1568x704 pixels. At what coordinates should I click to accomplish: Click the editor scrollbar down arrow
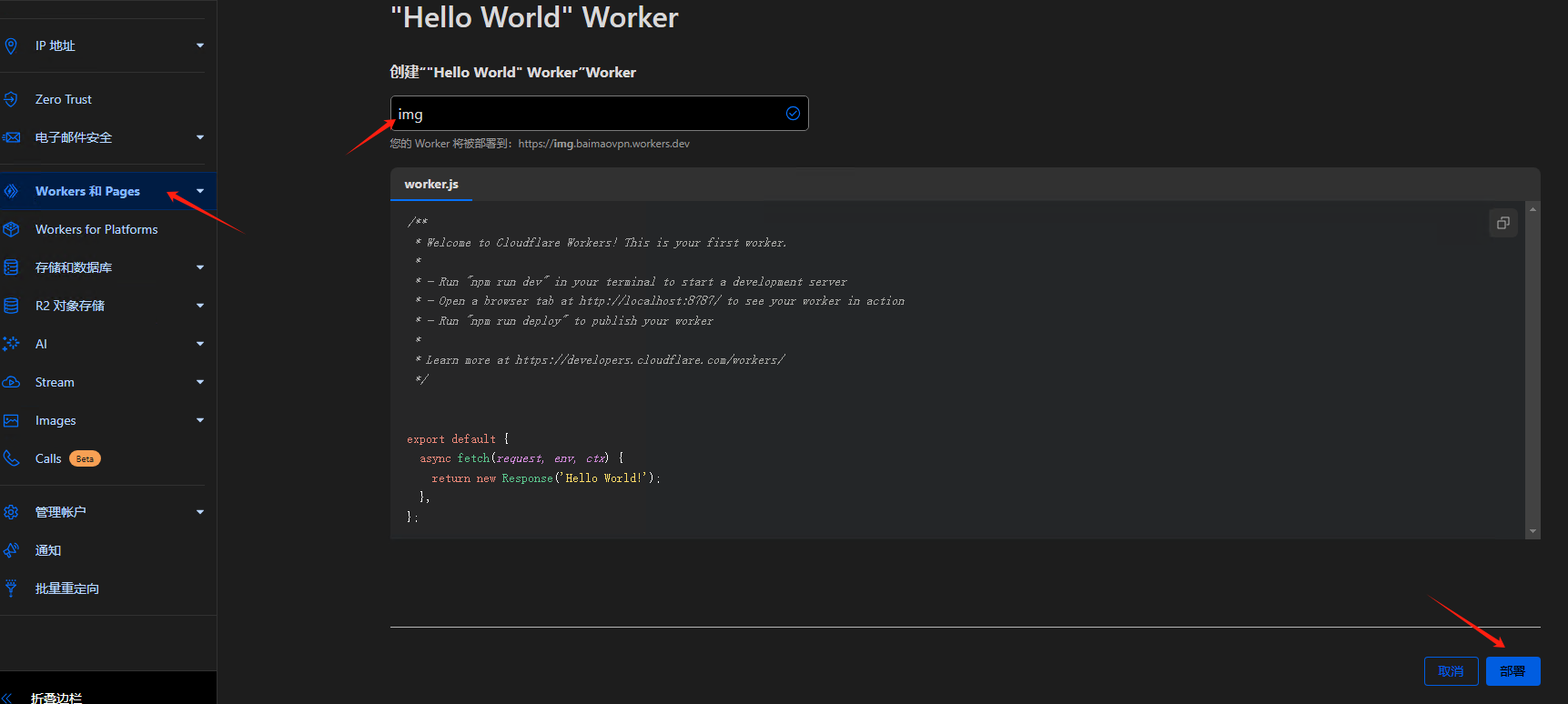point(1533,531)
